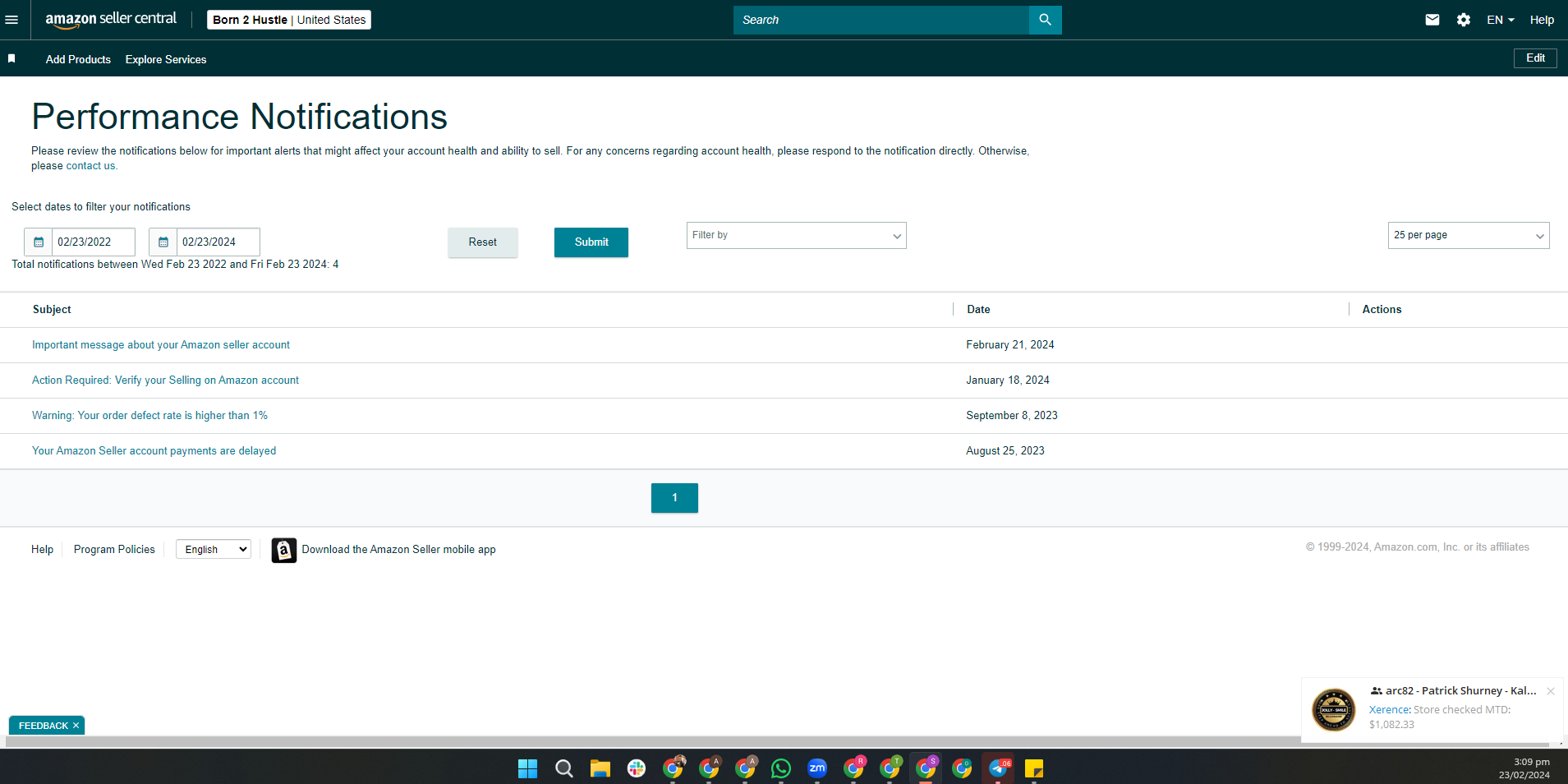
Task: Click the Performance Notifications heading
Action: pos(239,117)
